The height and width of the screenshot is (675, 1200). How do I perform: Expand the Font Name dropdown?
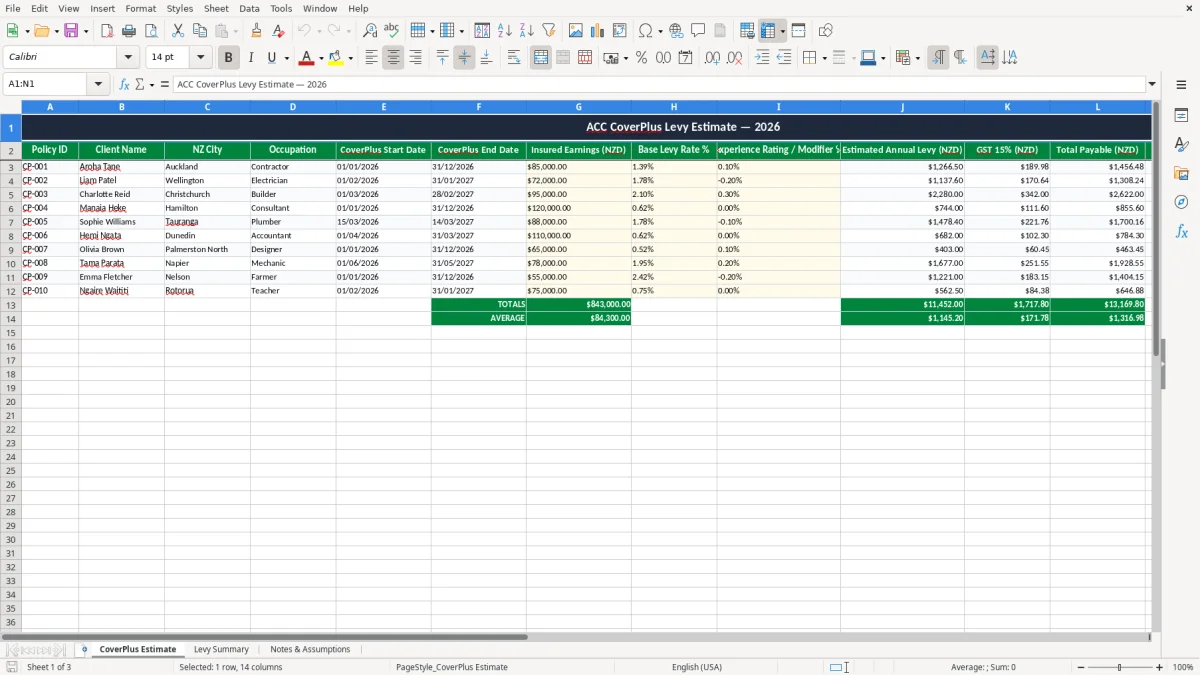[x=128, y=58]
